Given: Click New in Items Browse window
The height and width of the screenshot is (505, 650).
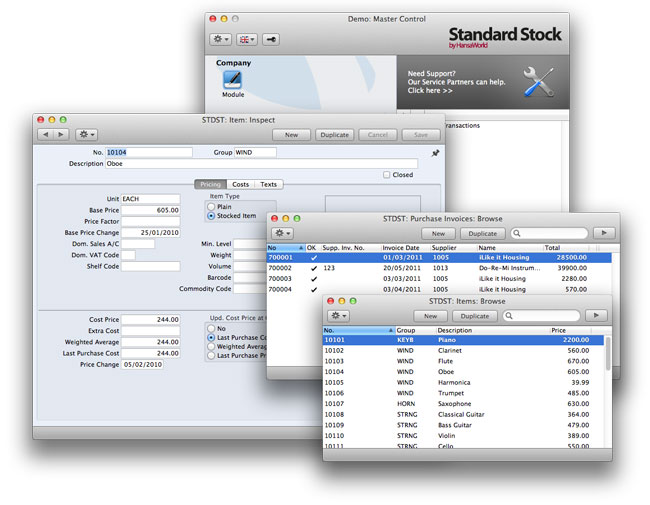Looking at the screenshot, I should pyautogui.click(x=430, y=316).
